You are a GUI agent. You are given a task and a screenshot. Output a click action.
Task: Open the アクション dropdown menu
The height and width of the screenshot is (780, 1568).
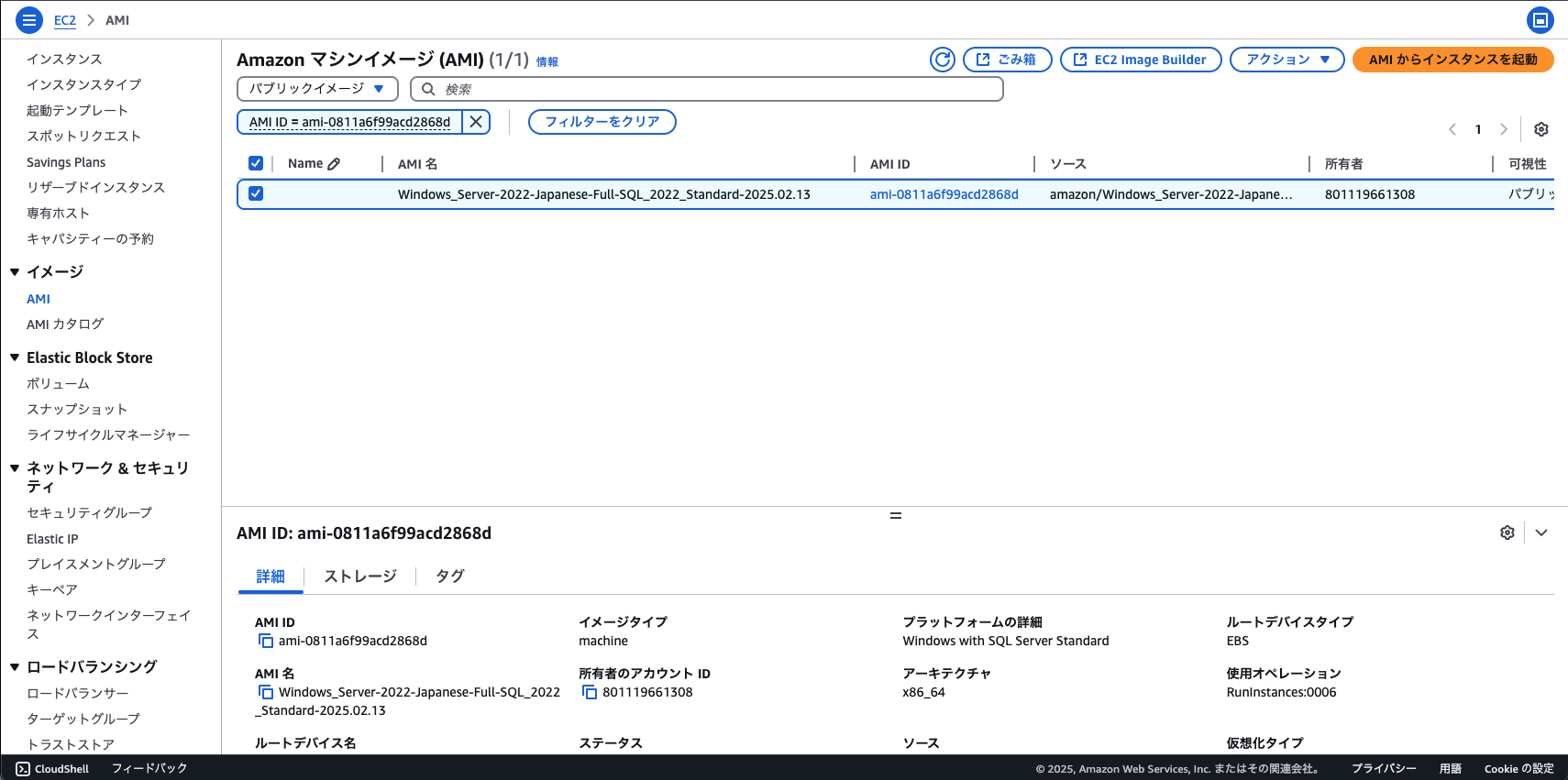pos(1287,60)
